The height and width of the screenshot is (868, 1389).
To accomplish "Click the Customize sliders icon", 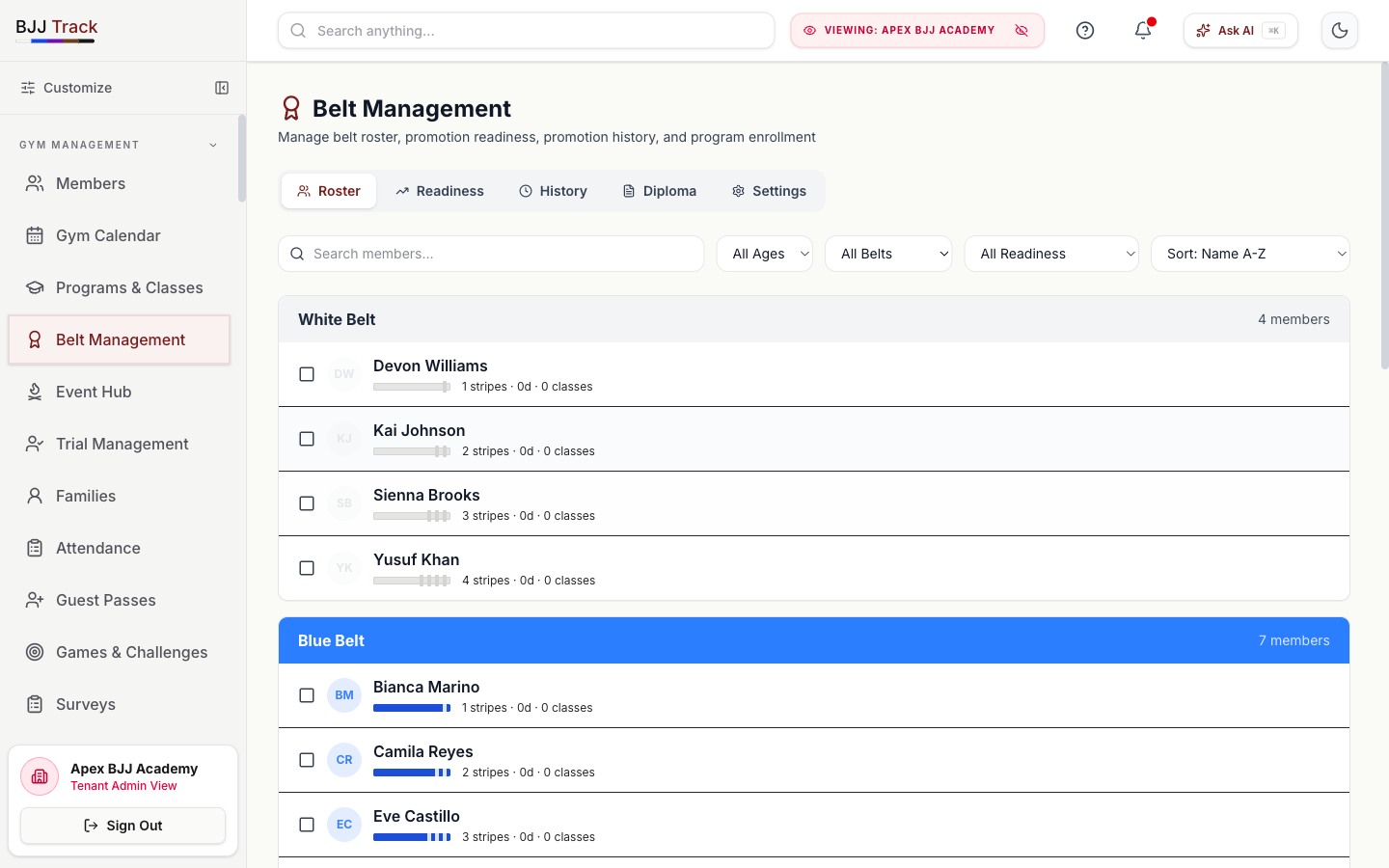I will (x=28, y=88).
